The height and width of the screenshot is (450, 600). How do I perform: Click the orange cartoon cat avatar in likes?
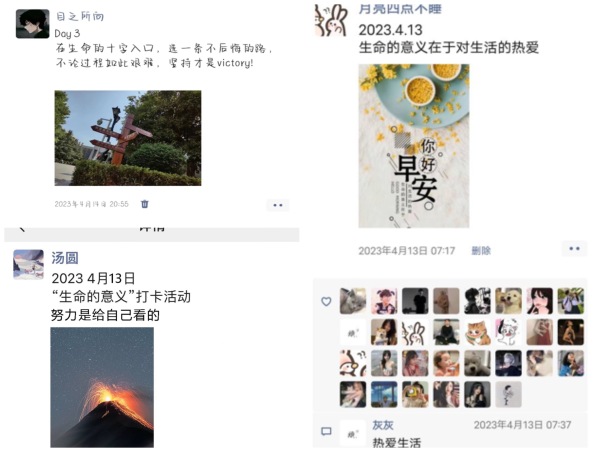tap(477, 333)
